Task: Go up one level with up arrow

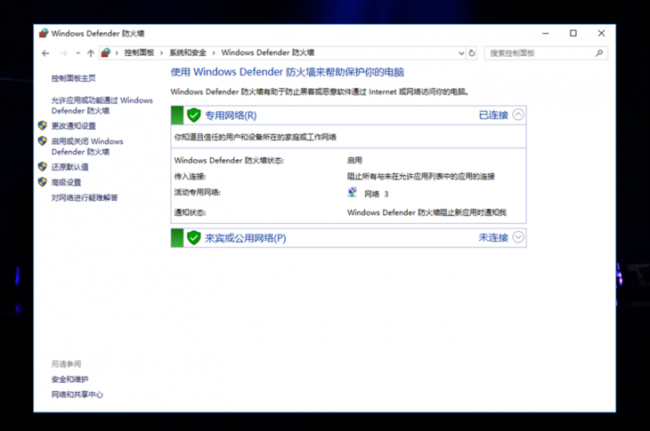Action: click(x=91, y=53)
